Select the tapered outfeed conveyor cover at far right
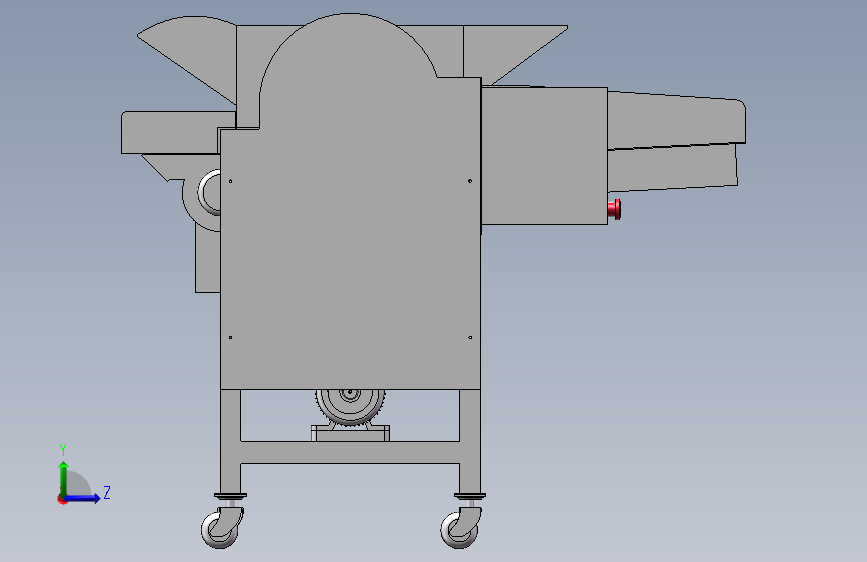The image size is (867, 562). pyautogui.click(x=676, y=119)
